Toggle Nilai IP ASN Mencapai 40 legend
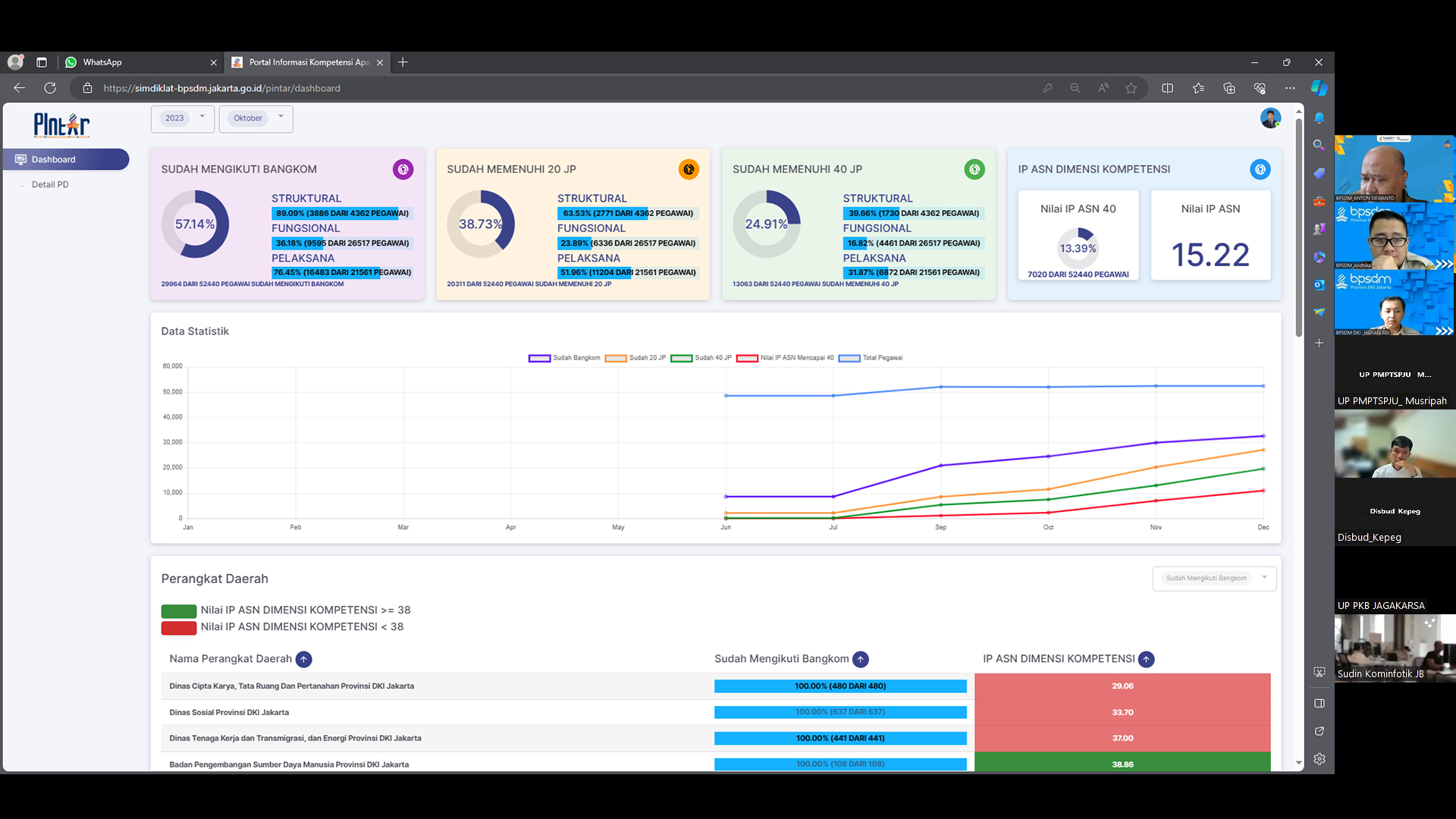The width and height of the screenshot is (1456, 819). pos(785,358)
